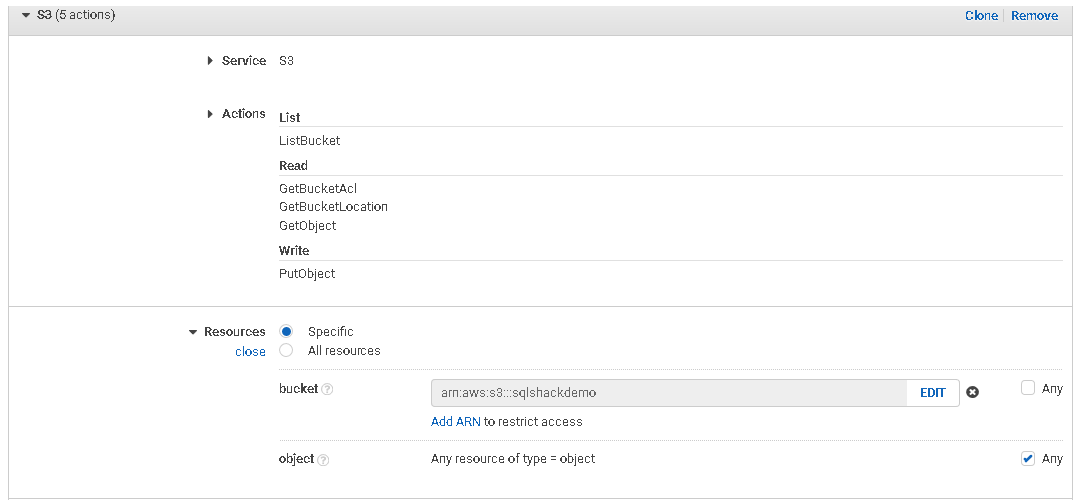Viewport: 1074px width, 500px height.
Task: Click the Remove link
Action: (x=1034, y=16)
